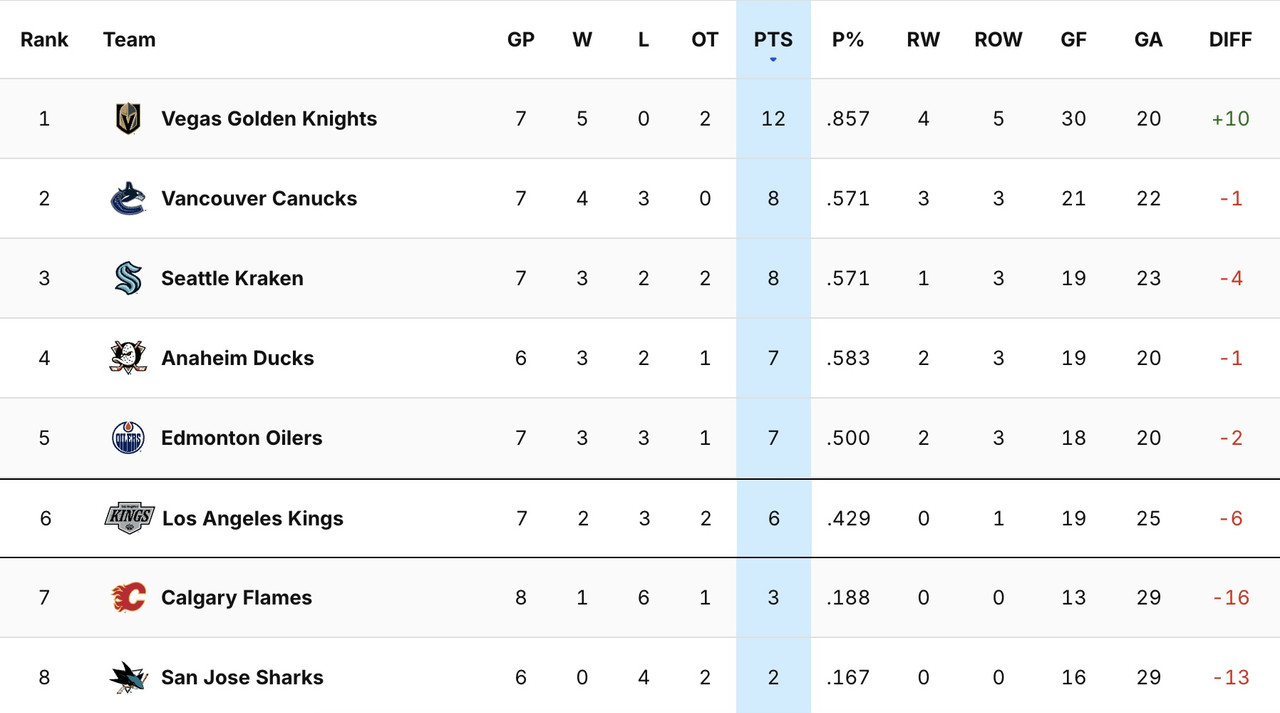Click the Los Angeles Kings logo
The width and height of the screenshot is (1280, 713).
(x=128, y=518)
